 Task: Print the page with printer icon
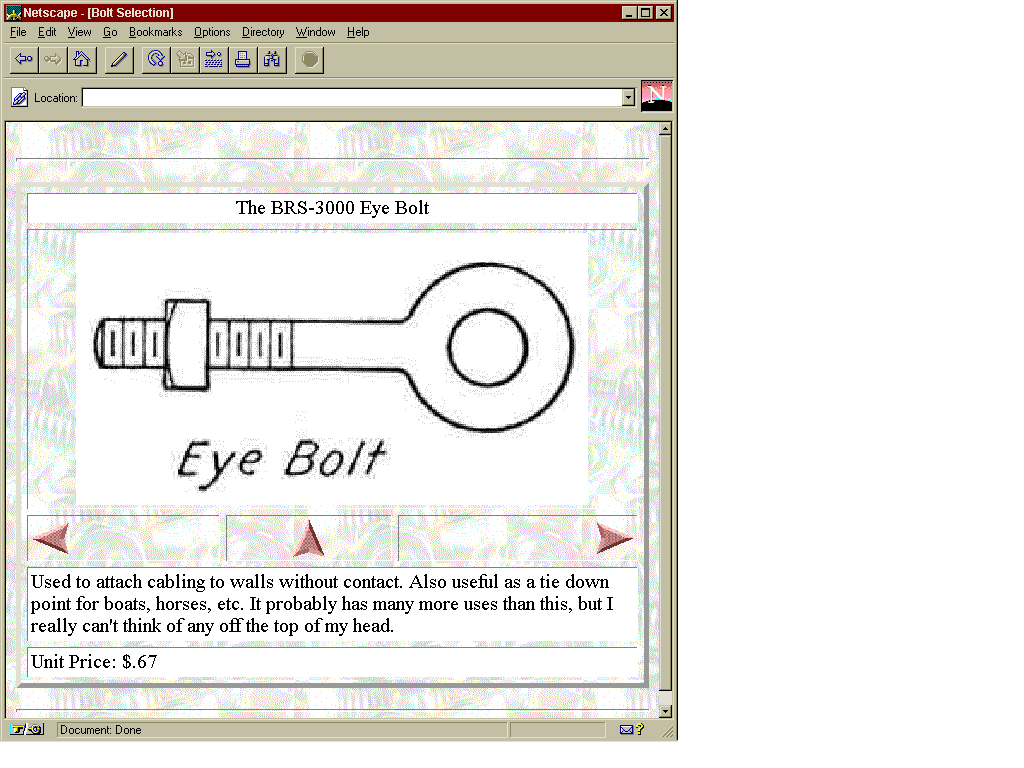[x=242, y=60]
